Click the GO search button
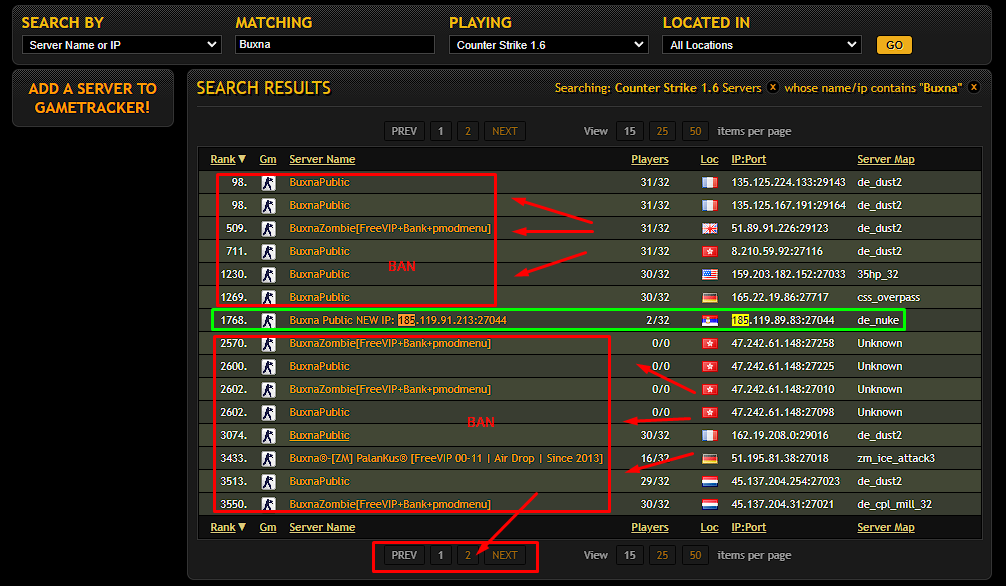The height and width of the screenshot is (586, 1006). point(894,45)
